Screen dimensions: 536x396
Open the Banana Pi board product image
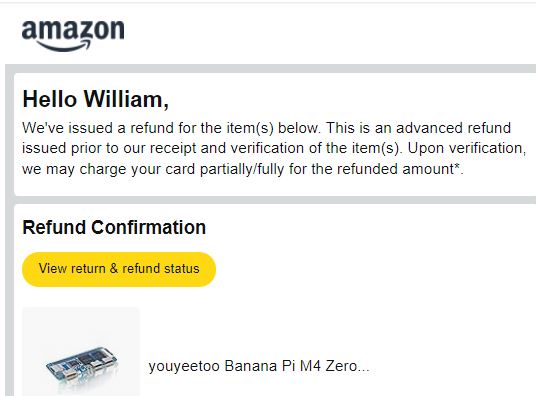81,352
